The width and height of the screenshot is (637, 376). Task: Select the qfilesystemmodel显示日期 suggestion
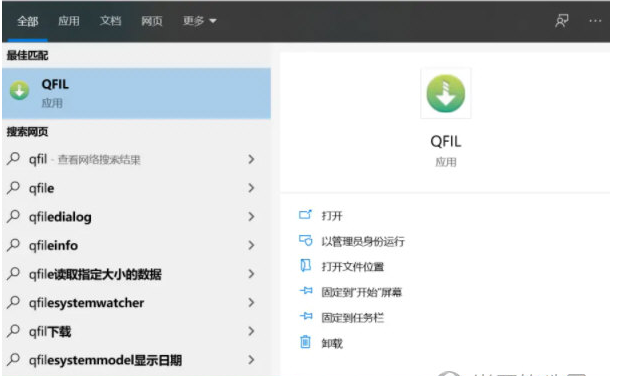(136, 360)
